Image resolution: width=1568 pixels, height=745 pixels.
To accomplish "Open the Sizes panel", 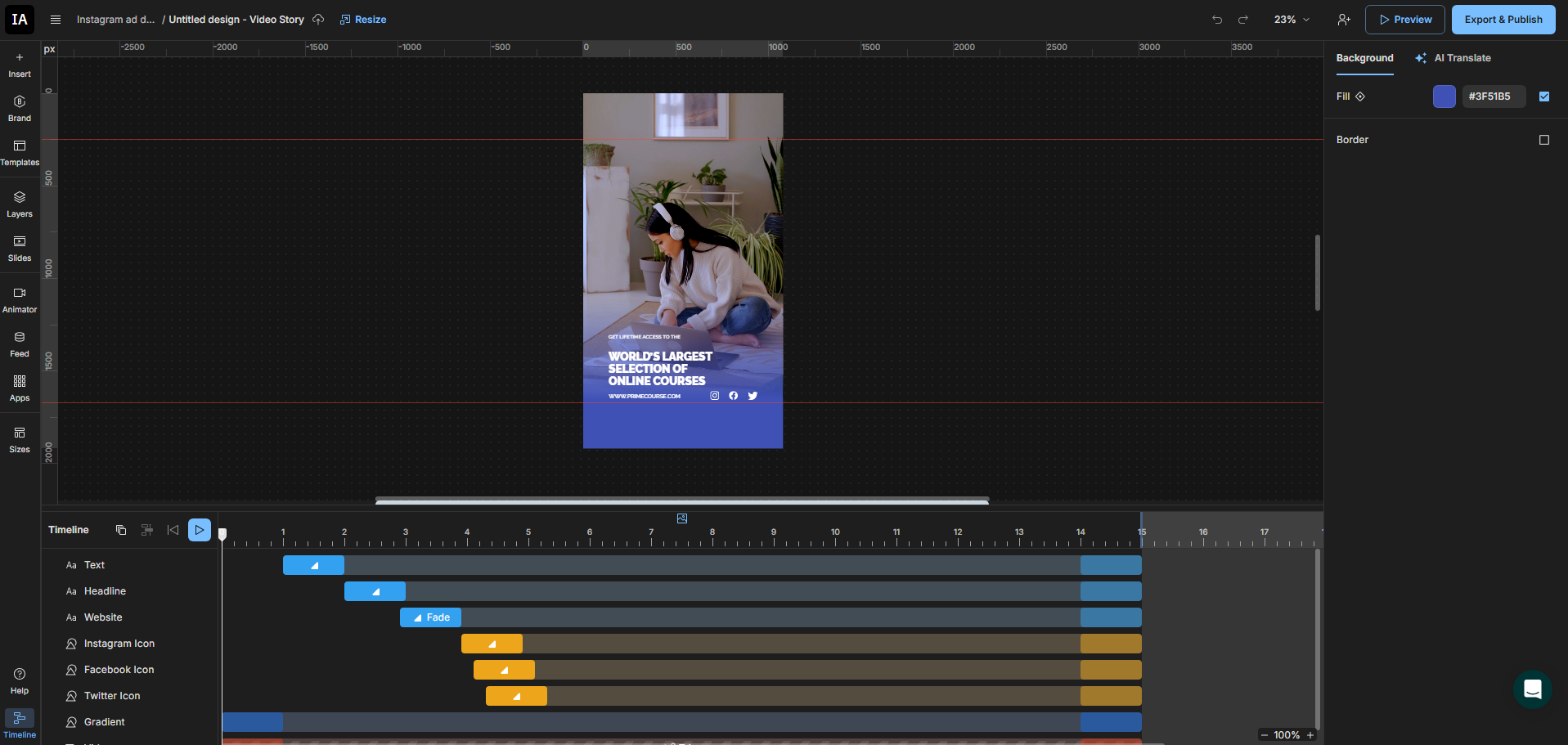I will pos(20,439).
